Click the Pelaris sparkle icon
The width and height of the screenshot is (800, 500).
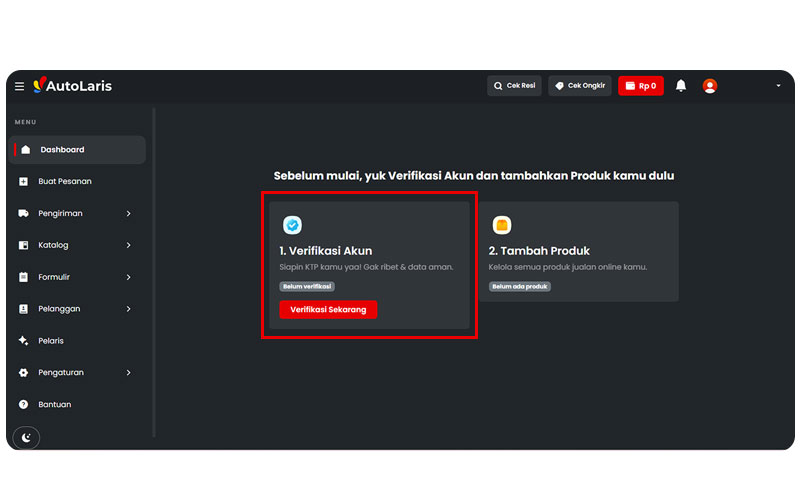[24, 341]
